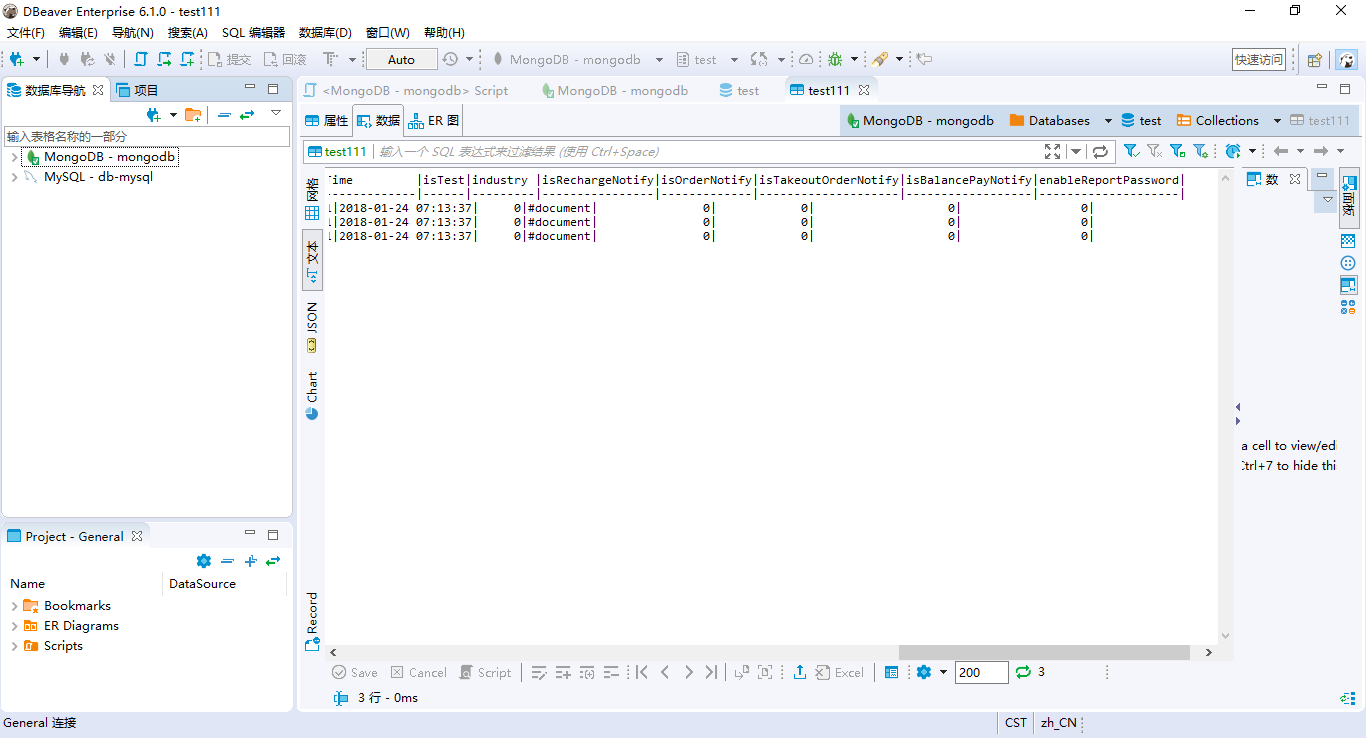Screen dimensions: 1366x738
Task: Switch to JSON view mode
Action: 312,327
